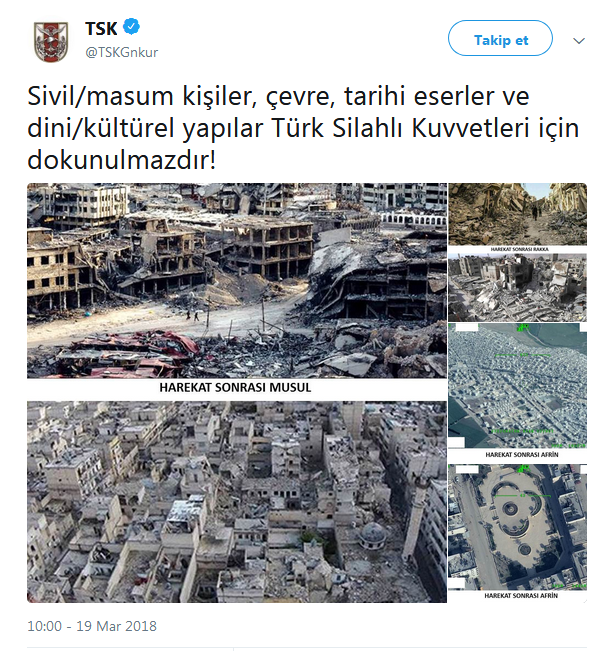Open the large Musul destroyed buildings photo
Image resolution: width=612 pixels, height=651 pixels.
(x=237, y=281)
